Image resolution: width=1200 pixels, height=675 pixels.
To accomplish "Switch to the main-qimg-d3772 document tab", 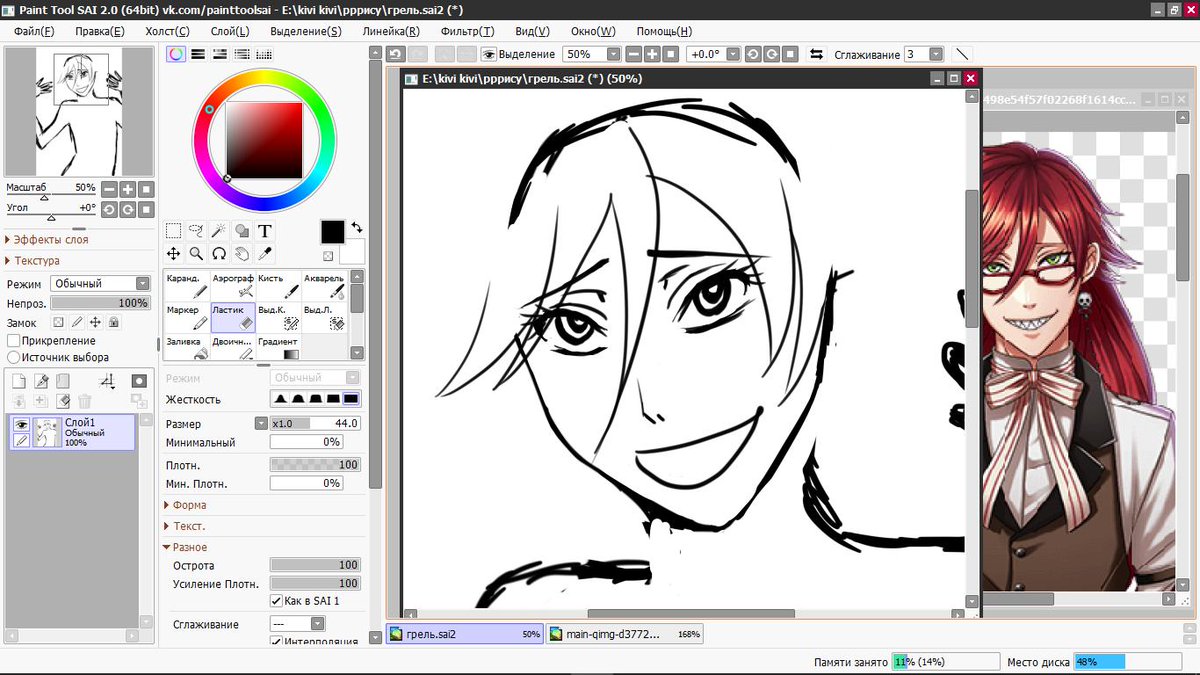I will pos(626,634).
